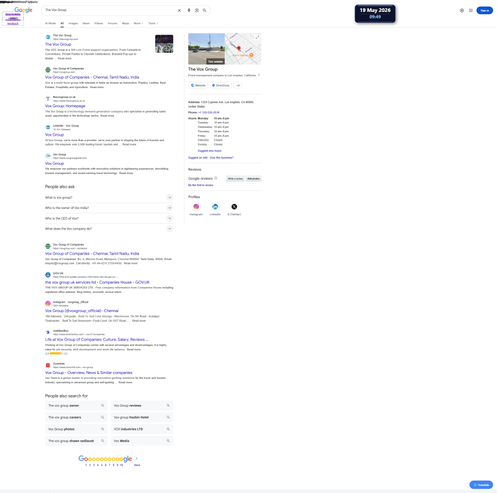Click the phone number link
This screenshot has width=500, height=493.
click(x=209, y=112)
